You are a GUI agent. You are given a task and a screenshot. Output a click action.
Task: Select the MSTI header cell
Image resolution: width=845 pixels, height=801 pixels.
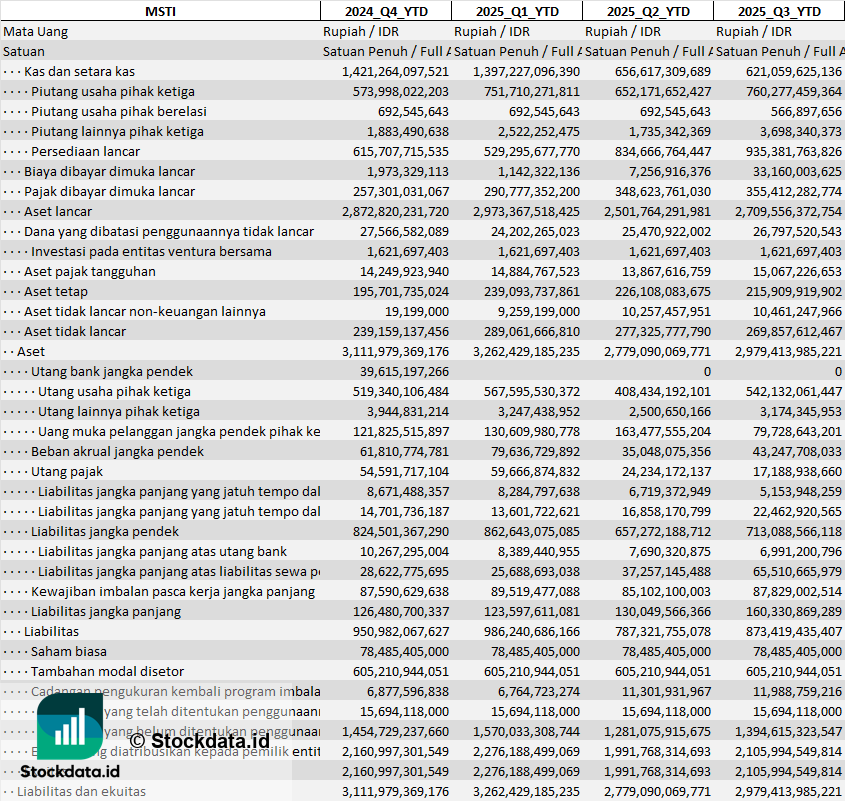pyautogui.click(x=160, y=11)
